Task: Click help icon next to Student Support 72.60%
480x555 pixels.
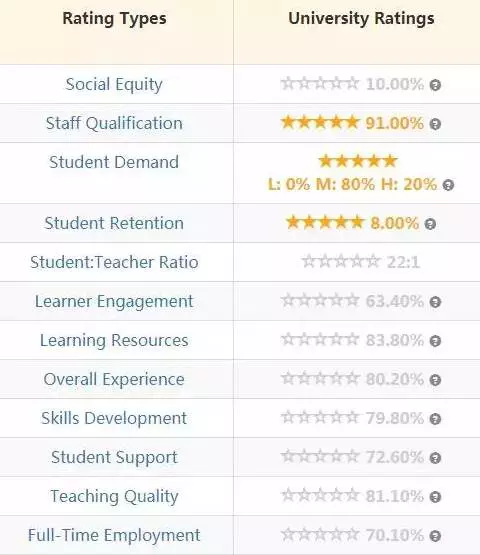Action: click(435, 458)
